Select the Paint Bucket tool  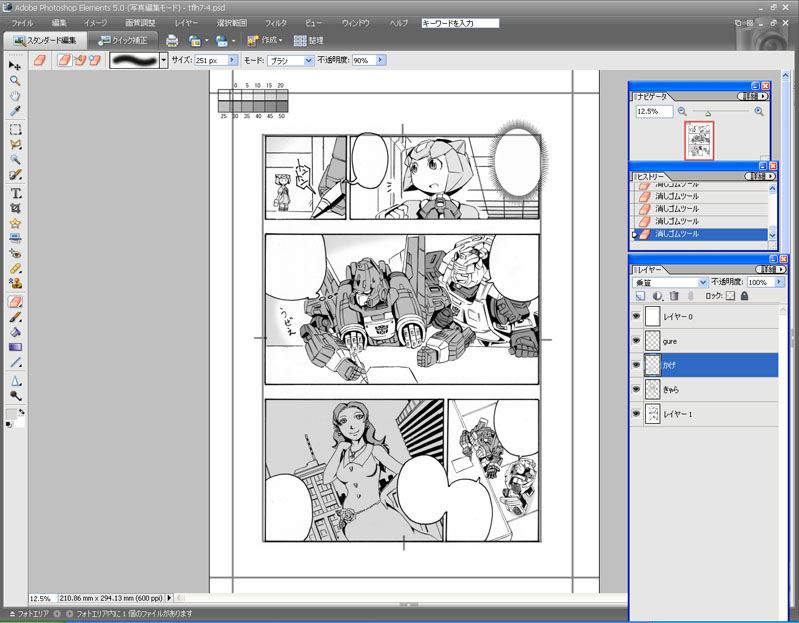tap(15, 332)
